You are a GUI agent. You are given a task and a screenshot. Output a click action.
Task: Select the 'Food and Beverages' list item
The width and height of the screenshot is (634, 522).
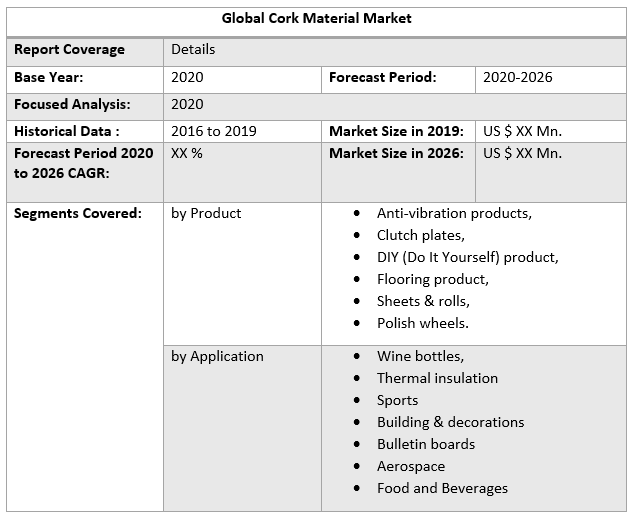(x=442, y=488)
